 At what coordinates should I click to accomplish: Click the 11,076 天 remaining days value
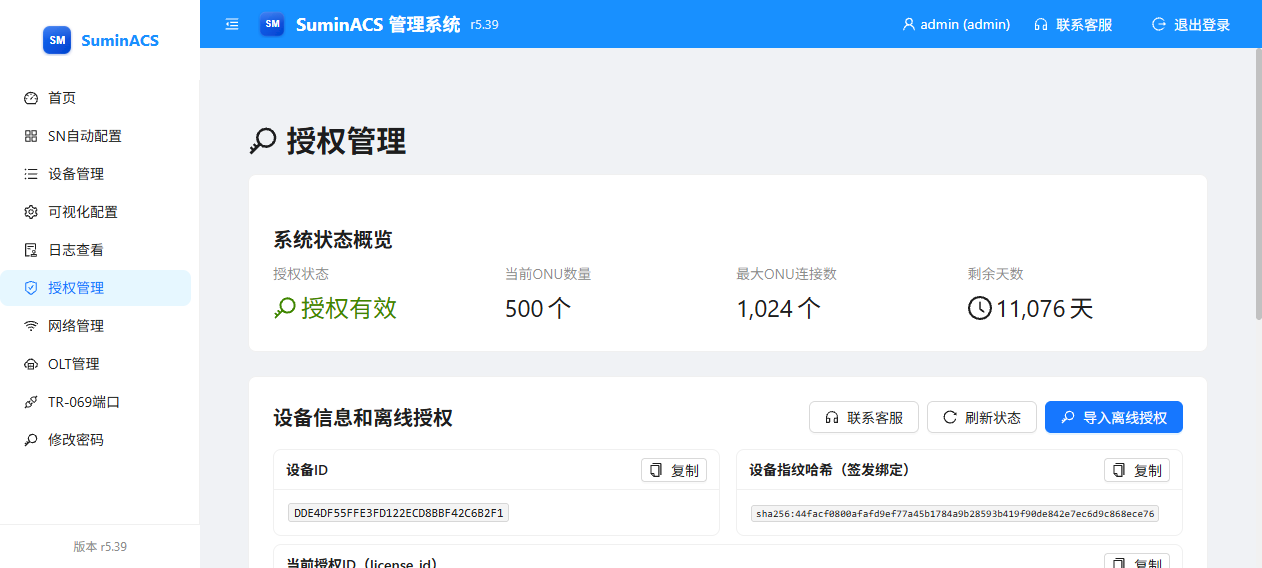[x=1045, y=309]
